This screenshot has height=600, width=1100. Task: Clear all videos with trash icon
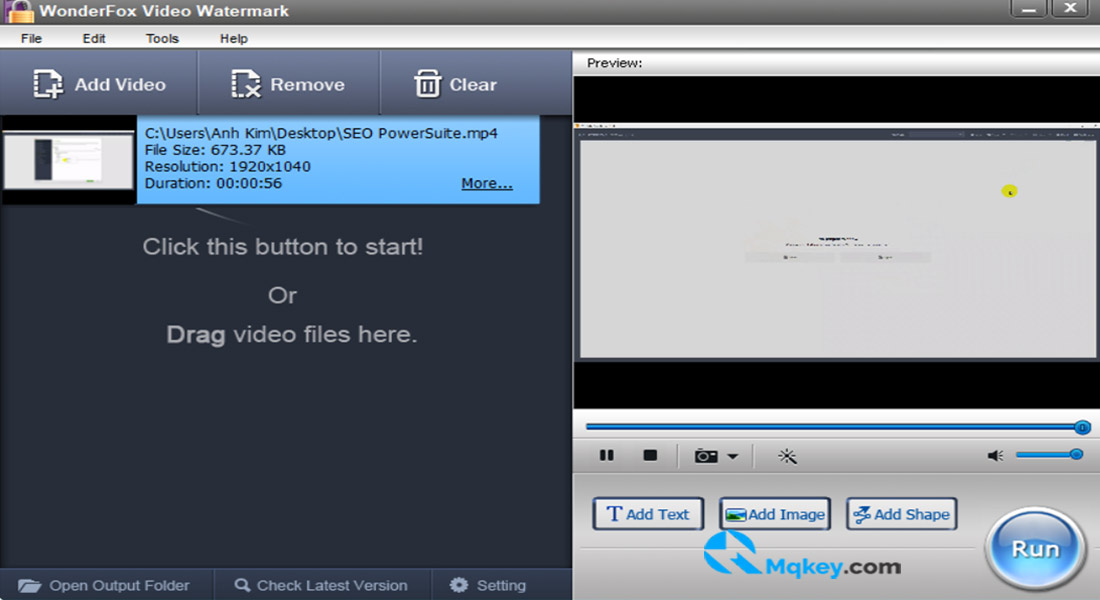(x=455, y=84)
